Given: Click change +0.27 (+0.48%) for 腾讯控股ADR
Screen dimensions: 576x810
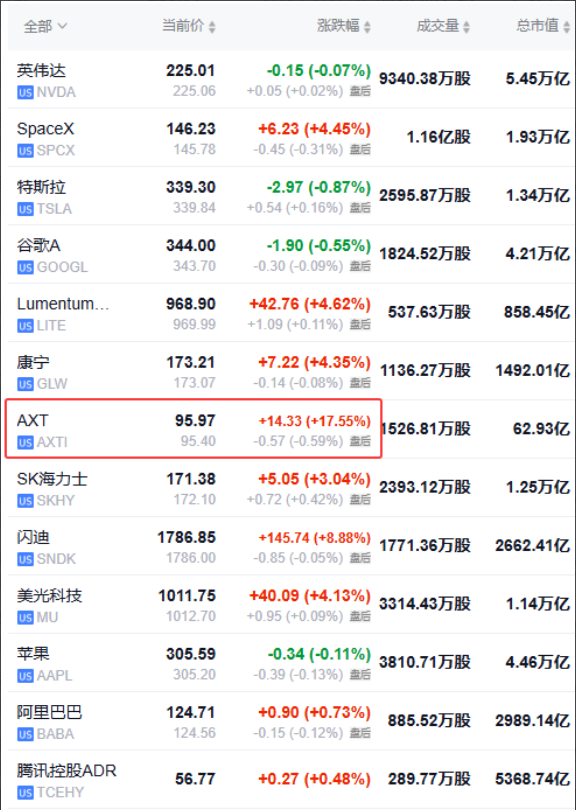Looking at the screenshot, I should (x=315, y=779).
